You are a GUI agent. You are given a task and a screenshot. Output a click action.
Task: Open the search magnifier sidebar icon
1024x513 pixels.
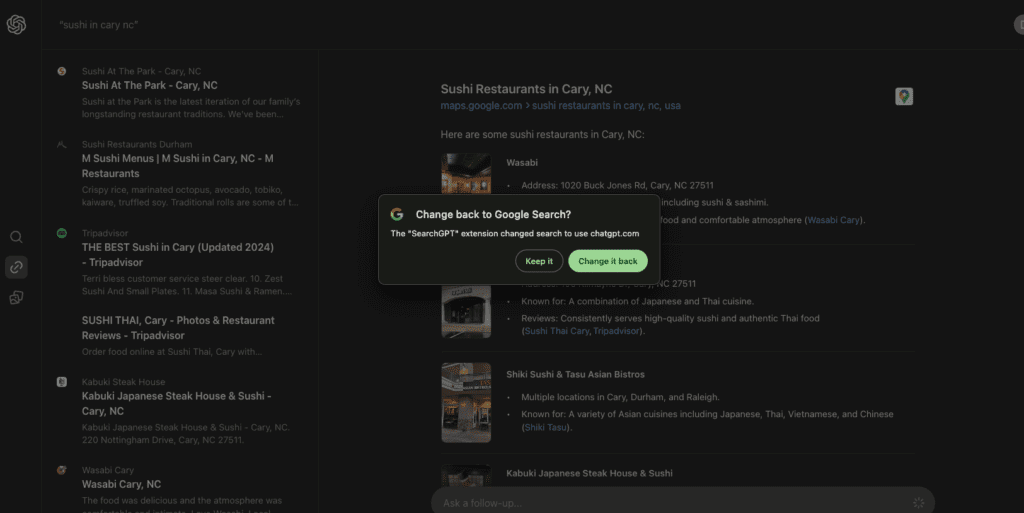click(x=16, y=237)
